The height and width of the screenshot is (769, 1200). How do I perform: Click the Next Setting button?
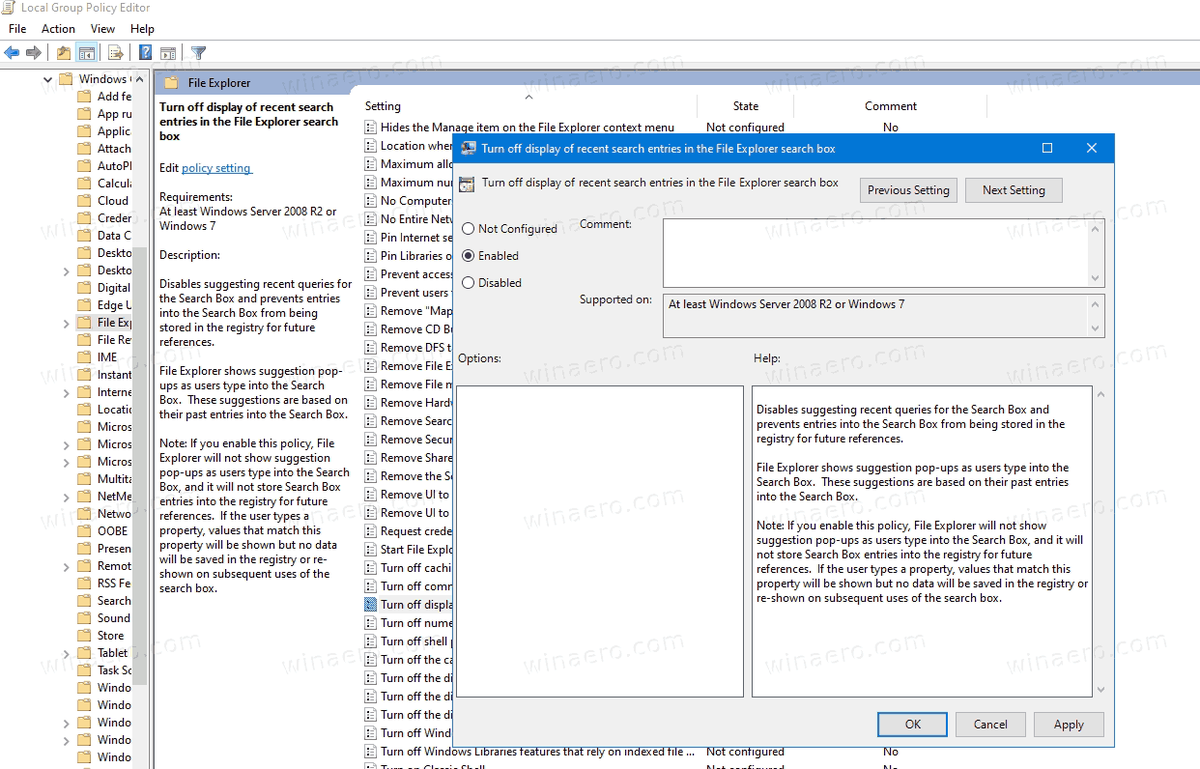[1014, 190]
